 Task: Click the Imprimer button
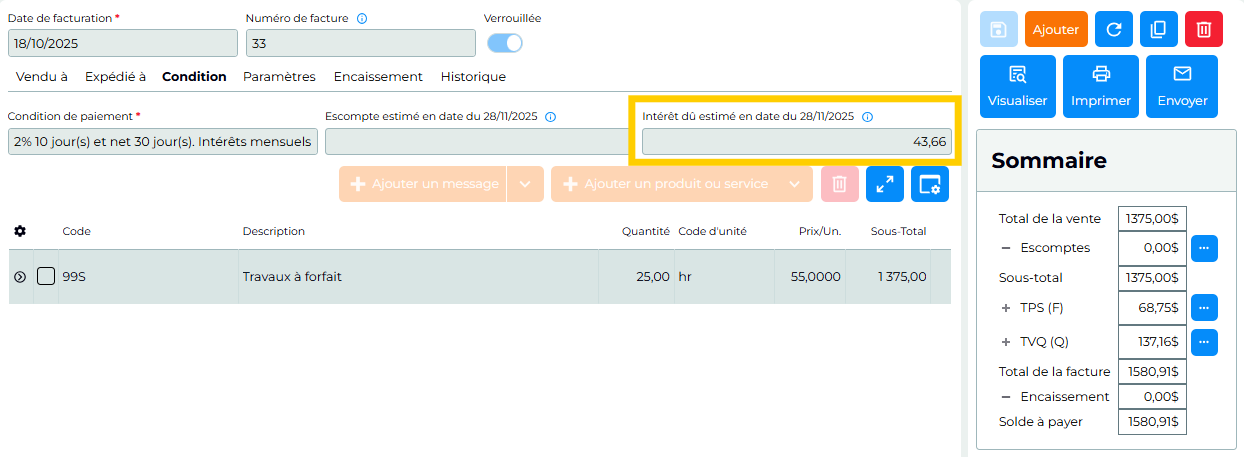point(1100,86)
